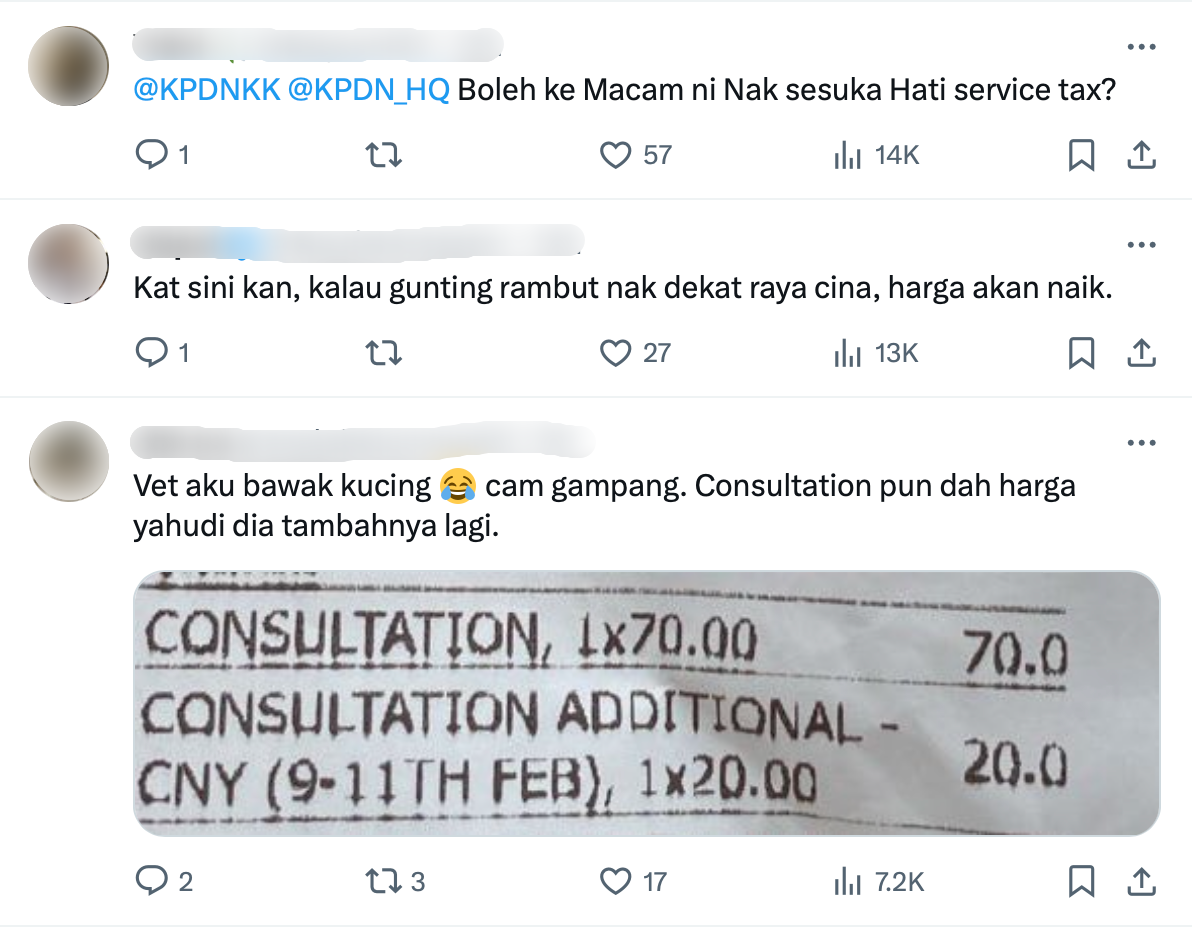Open the consultation receipt photo

(647, 703)
